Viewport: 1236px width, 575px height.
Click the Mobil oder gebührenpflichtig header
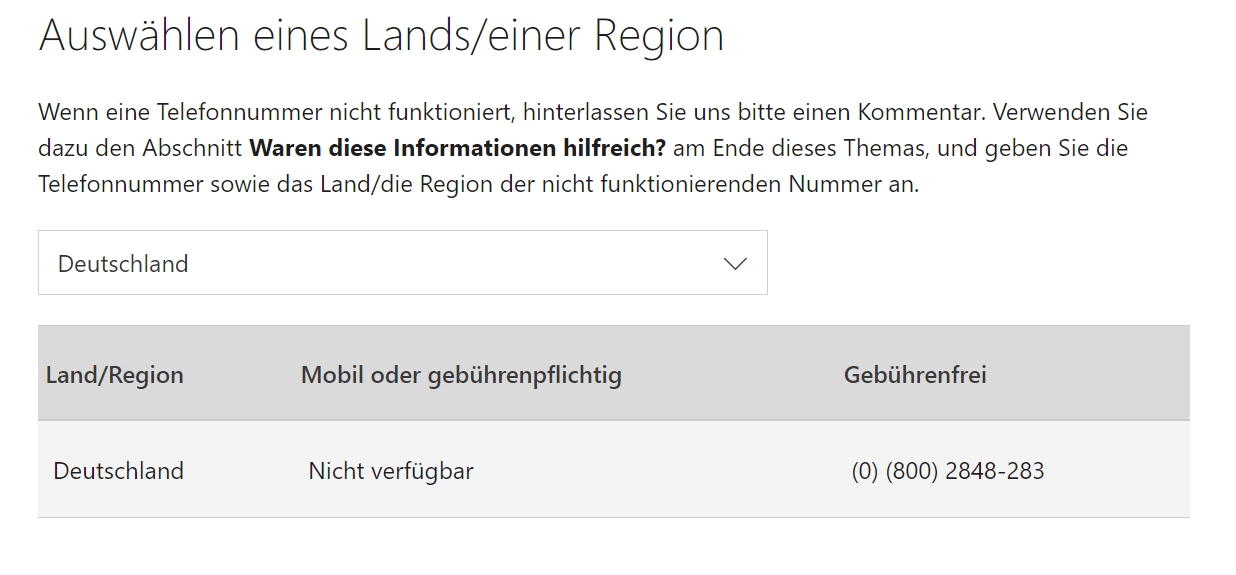point(461,375)
